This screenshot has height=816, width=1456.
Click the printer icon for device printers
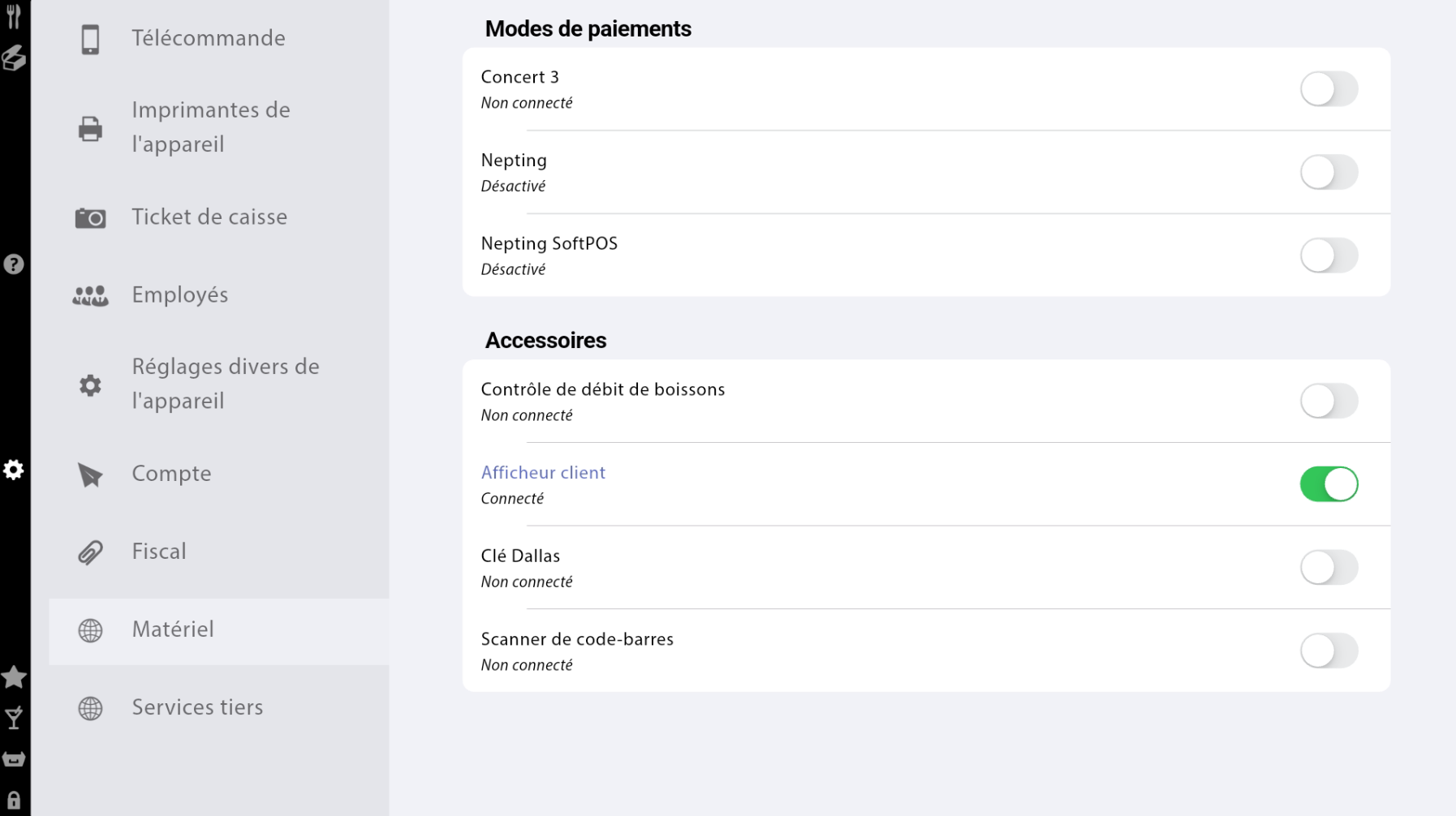[90, 128]
